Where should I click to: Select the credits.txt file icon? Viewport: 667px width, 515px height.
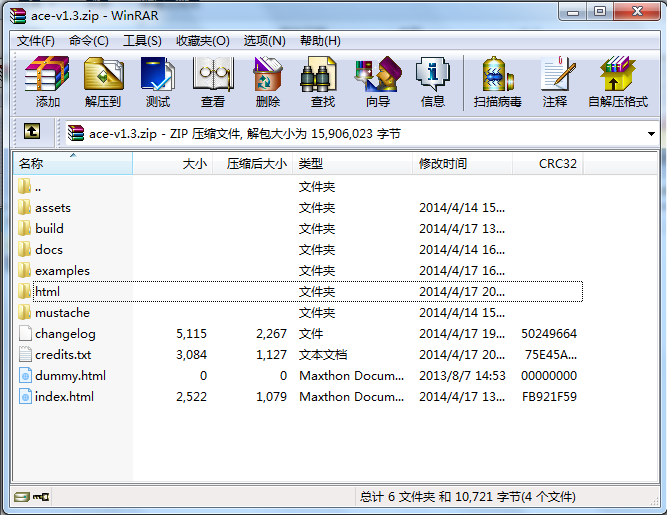pyautogui.click(x=25, y=354)
